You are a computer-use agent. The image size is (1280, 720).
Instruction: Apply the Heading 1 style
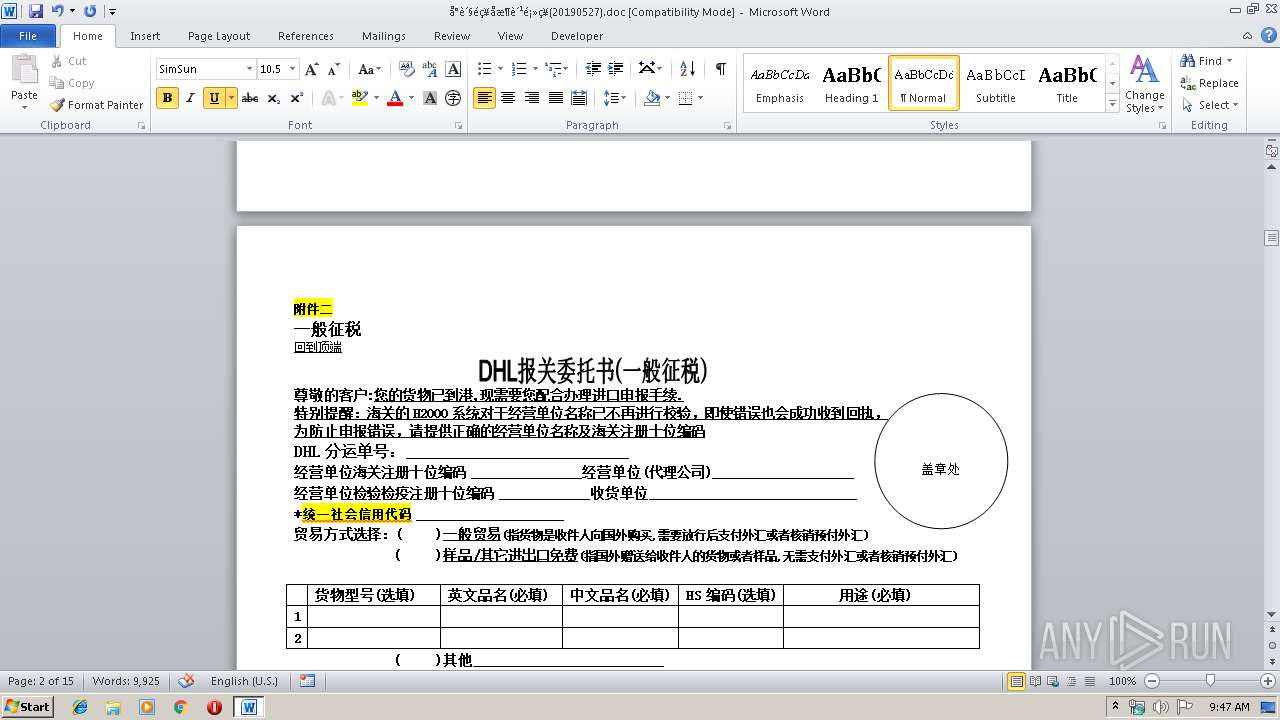click(851, 83)
